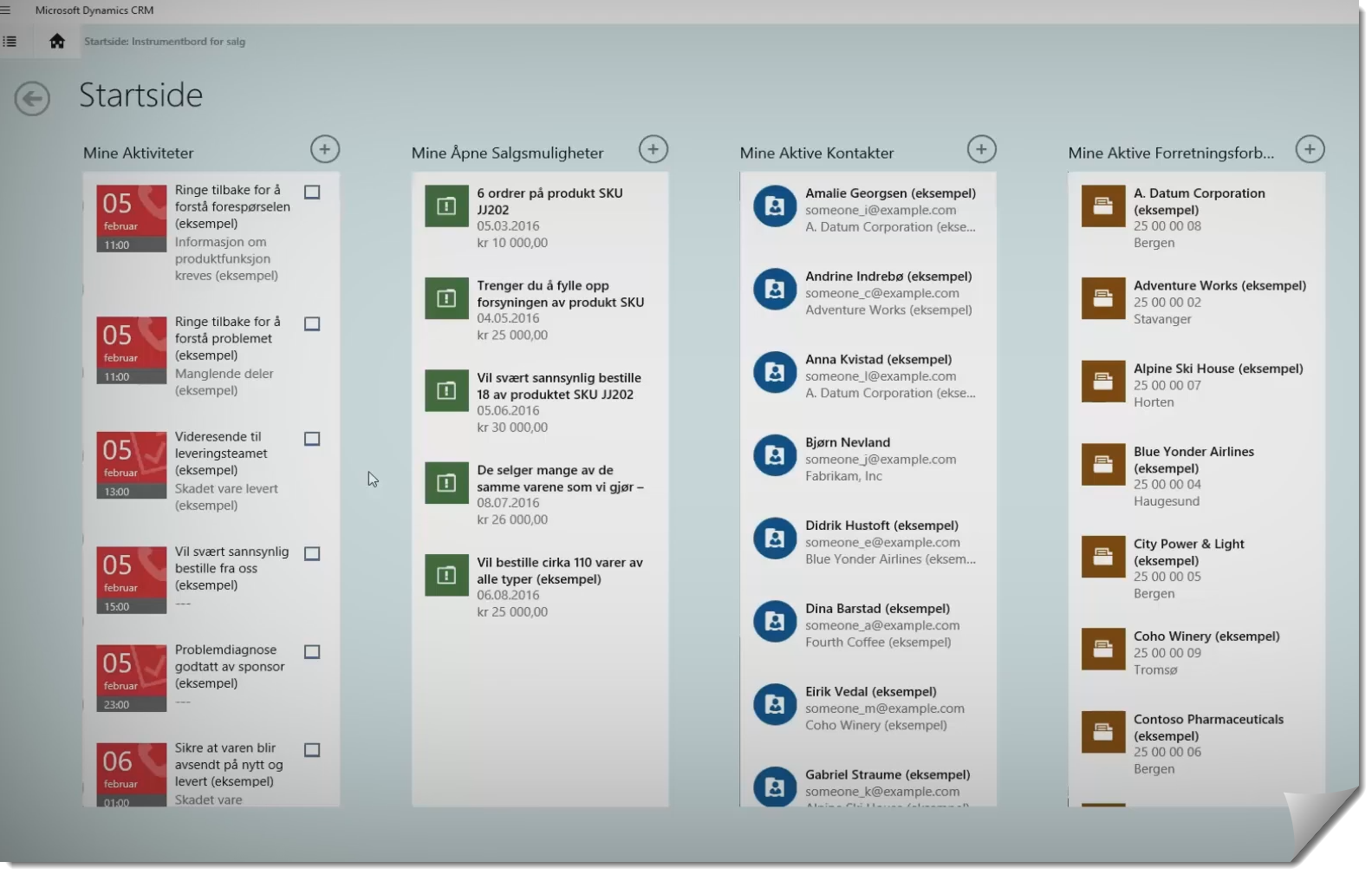Open the hamburger menu in title bar

tap(6, 10)
